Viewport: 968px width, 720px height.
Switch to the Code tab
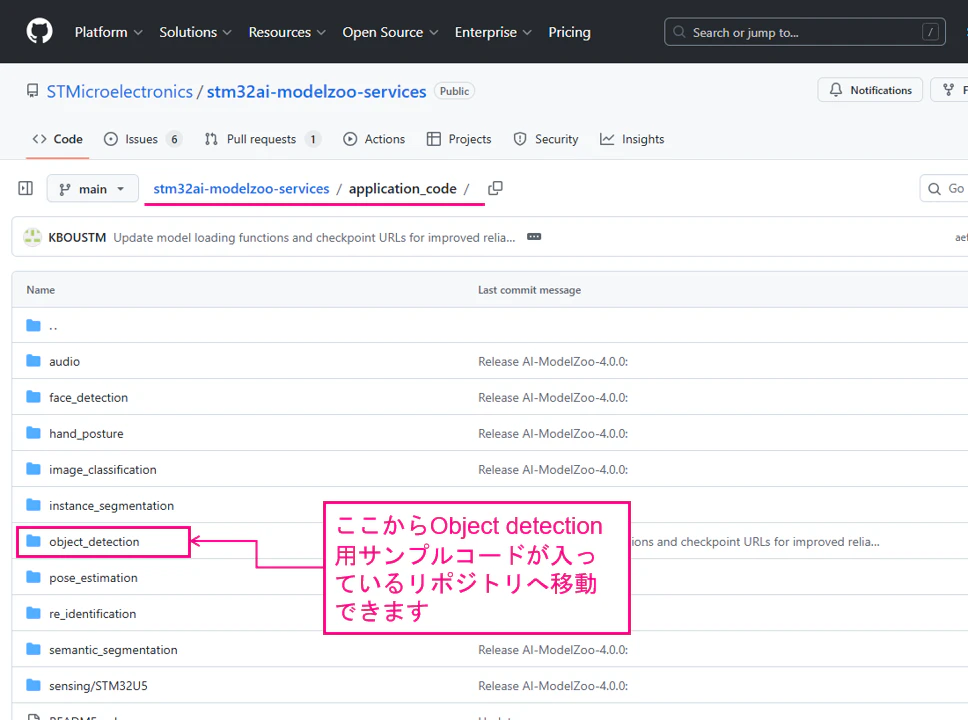click(57, 139)
